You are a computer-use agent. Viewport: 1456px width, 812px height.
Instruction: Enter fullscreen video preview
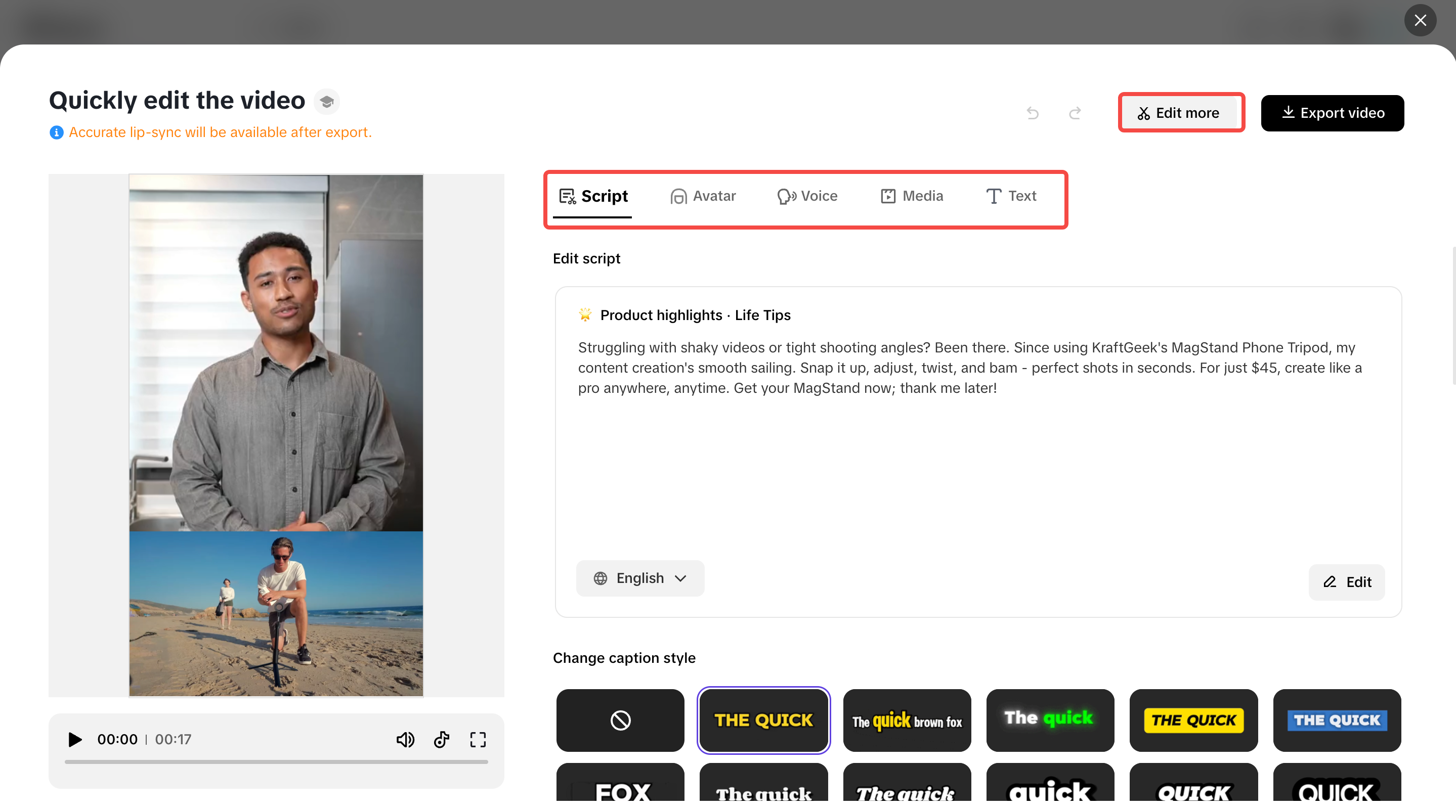[x=478, y=739]
